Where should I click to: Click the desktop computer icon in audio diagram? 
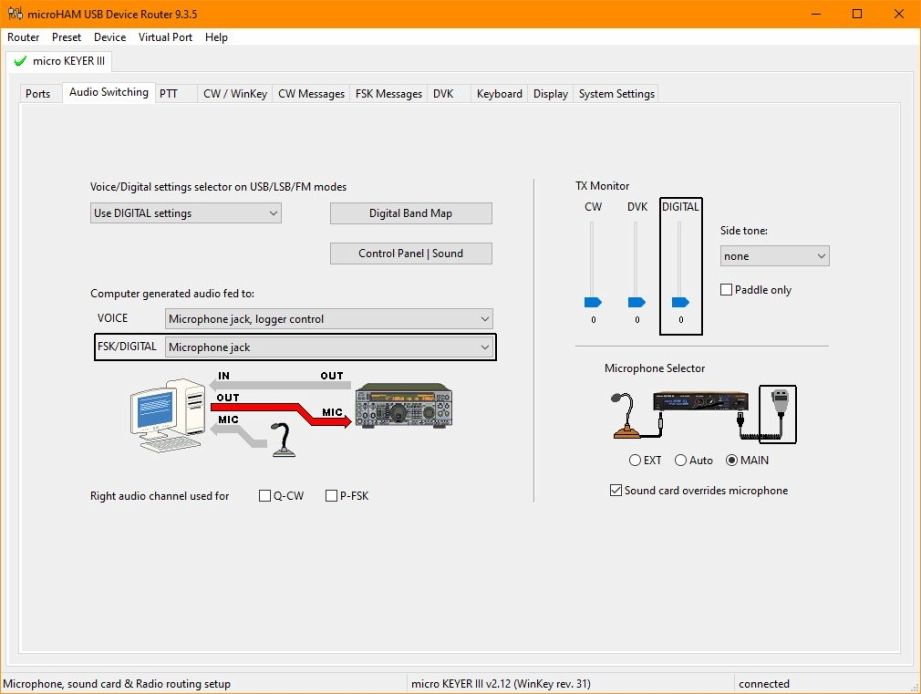click(x=165, y=417)
